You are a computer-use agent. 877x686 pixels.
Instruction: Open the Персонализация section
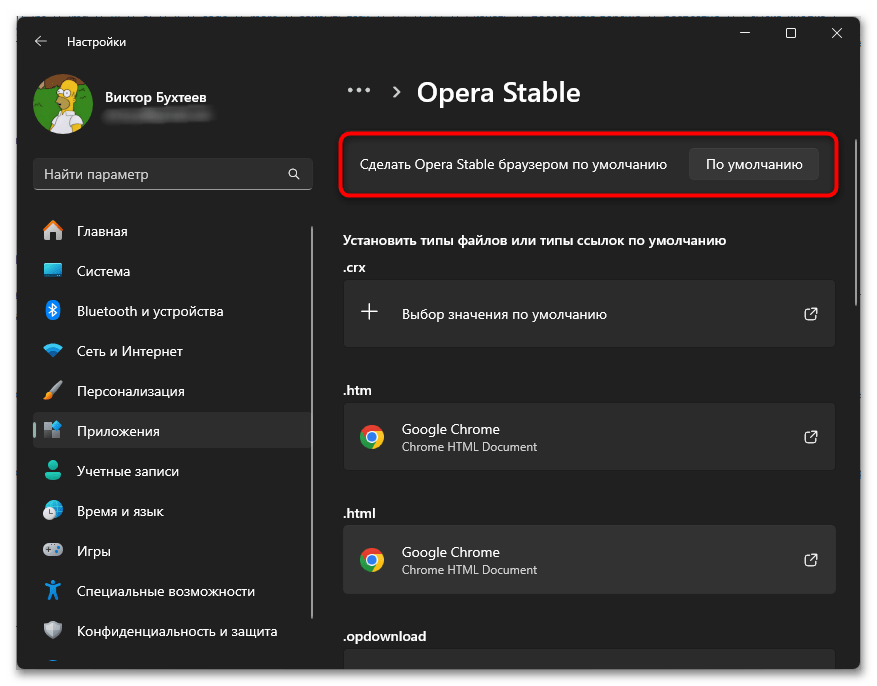(x=172, y=391)
